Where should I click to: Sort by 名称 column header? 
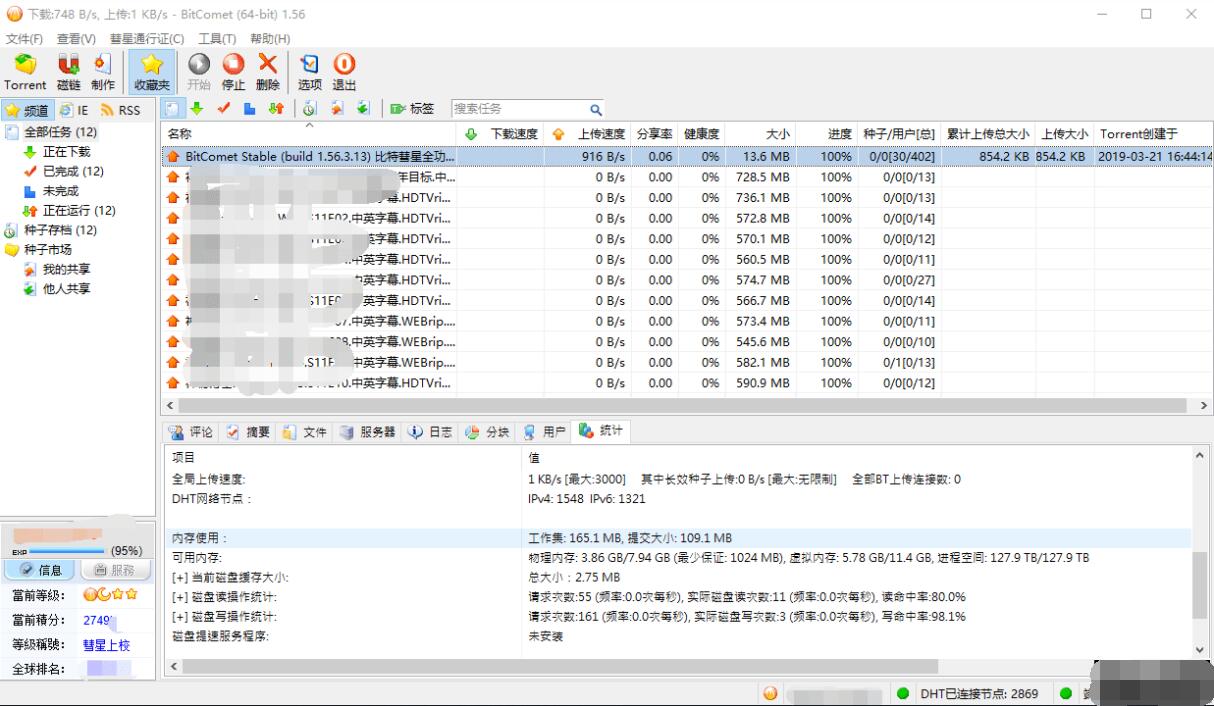[x=309, y=134]
